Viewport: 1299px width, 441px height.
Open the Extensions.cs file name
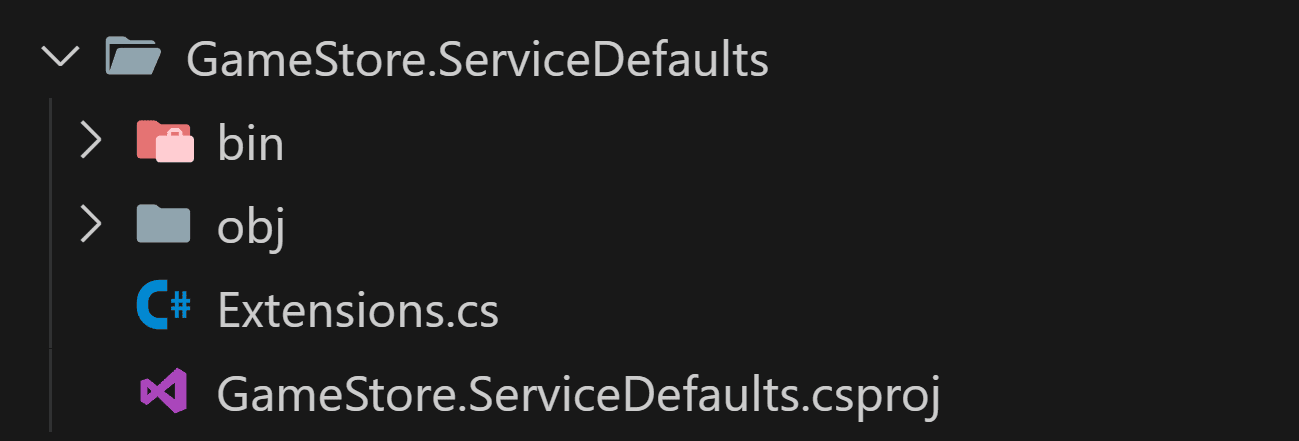[358, 312]
